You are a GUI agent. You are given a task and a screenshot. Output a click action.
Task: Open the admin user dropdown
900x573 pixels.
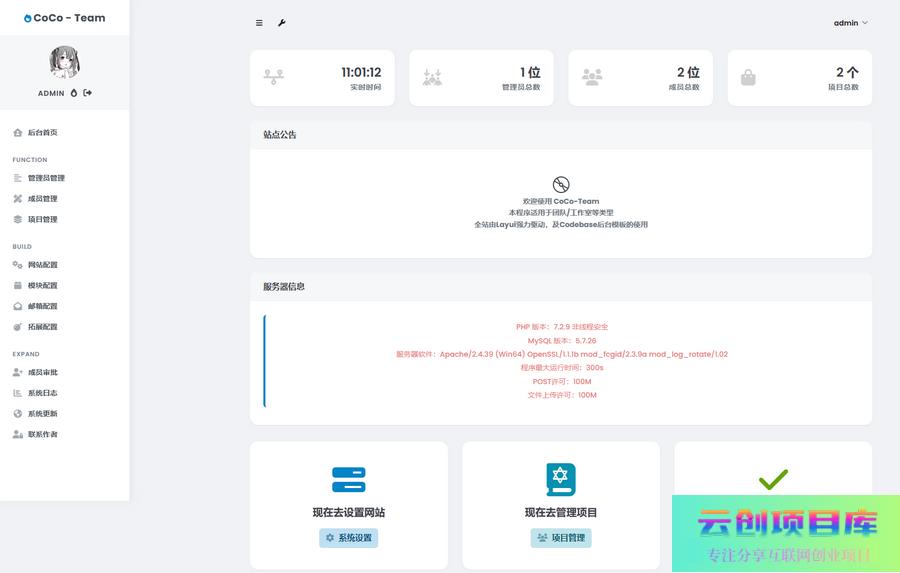point(850,23)
